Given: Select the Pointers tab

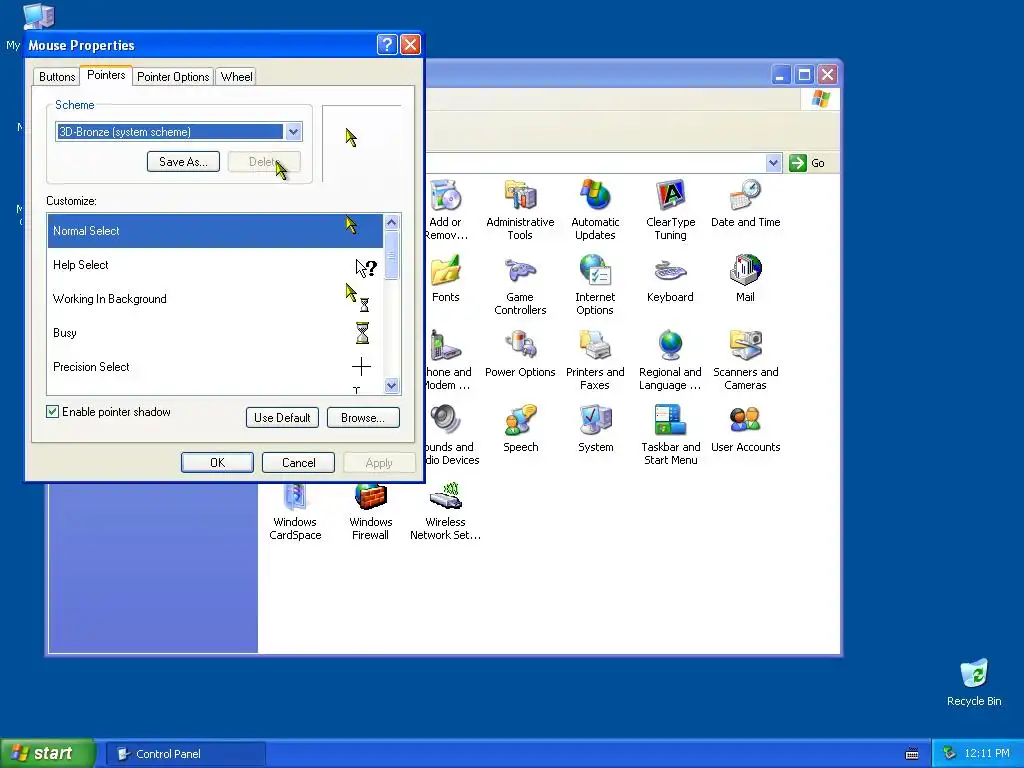Looking at the screenshot, I should pyautogui.click(x=106, y=75).
